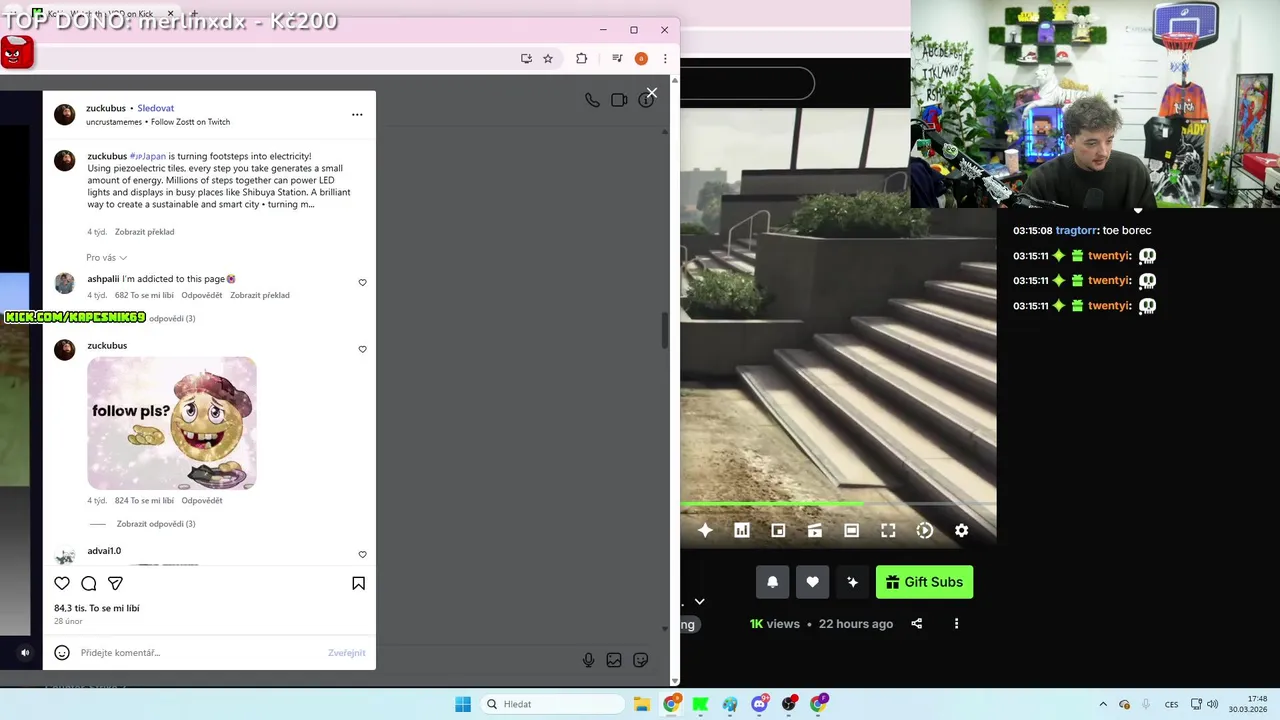Open the Windows Start menu
Screen dimensions: 1280x720
(x=463, y=704)
